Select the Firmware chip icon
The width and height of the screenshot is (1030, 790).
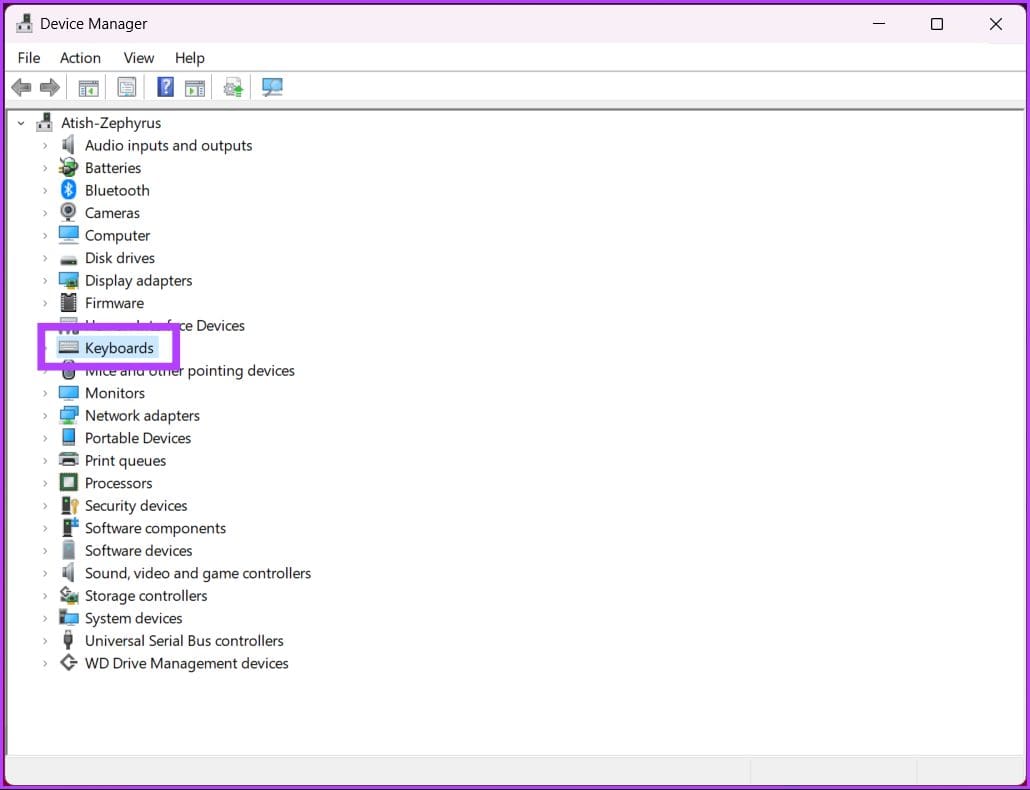click(x=68, y=303)
